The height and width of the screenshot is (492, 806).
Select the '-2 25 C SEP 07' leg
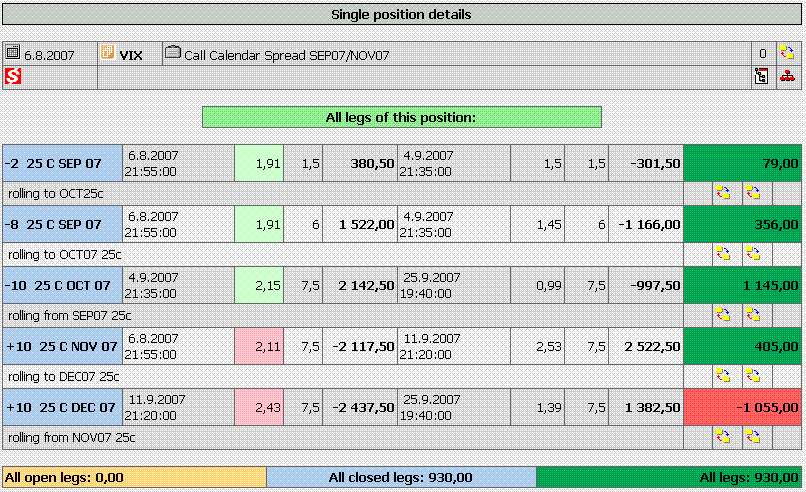[62, 163]
